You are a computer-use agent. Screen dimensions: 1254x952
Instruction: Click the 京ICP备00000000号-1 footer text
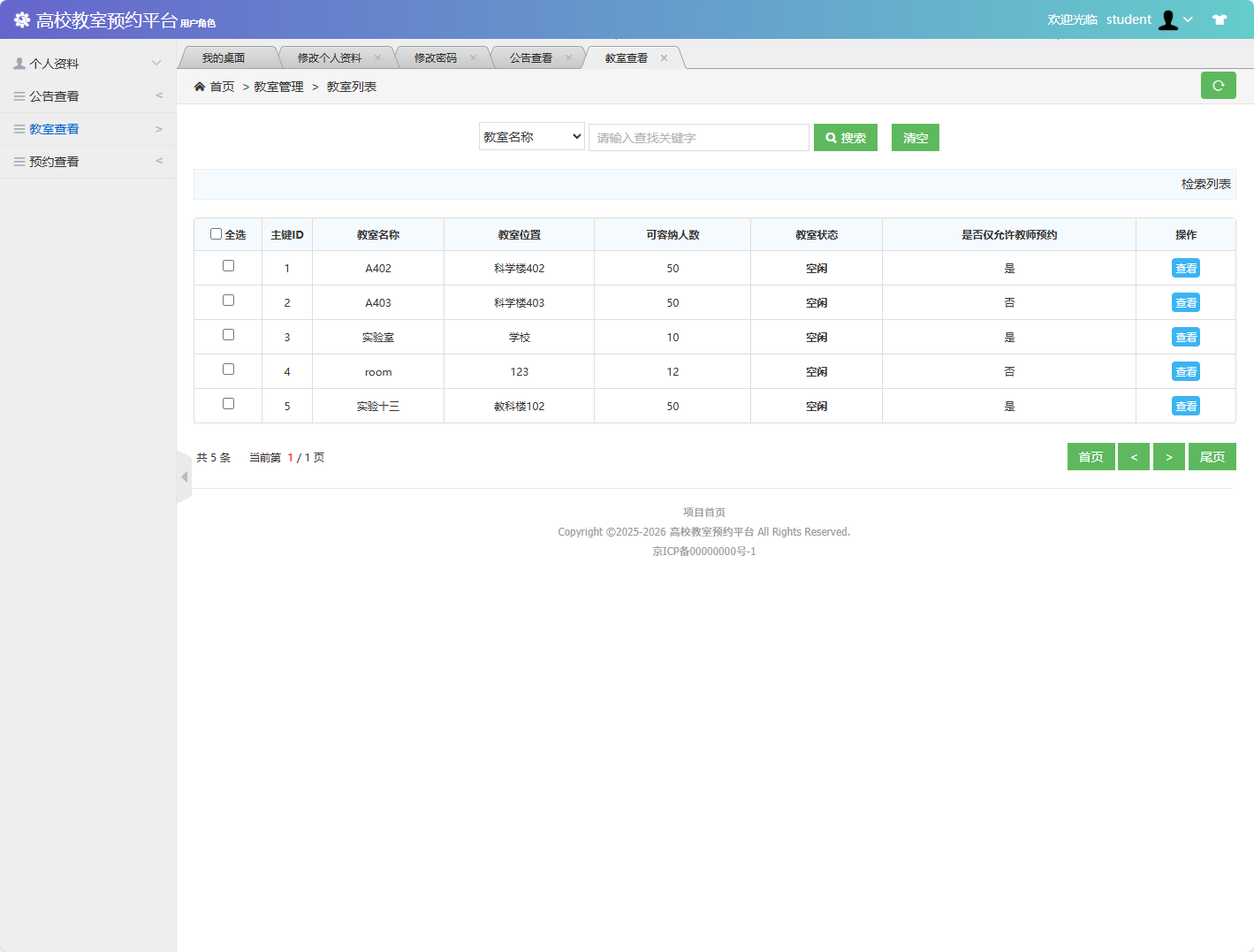coord(704,552)
